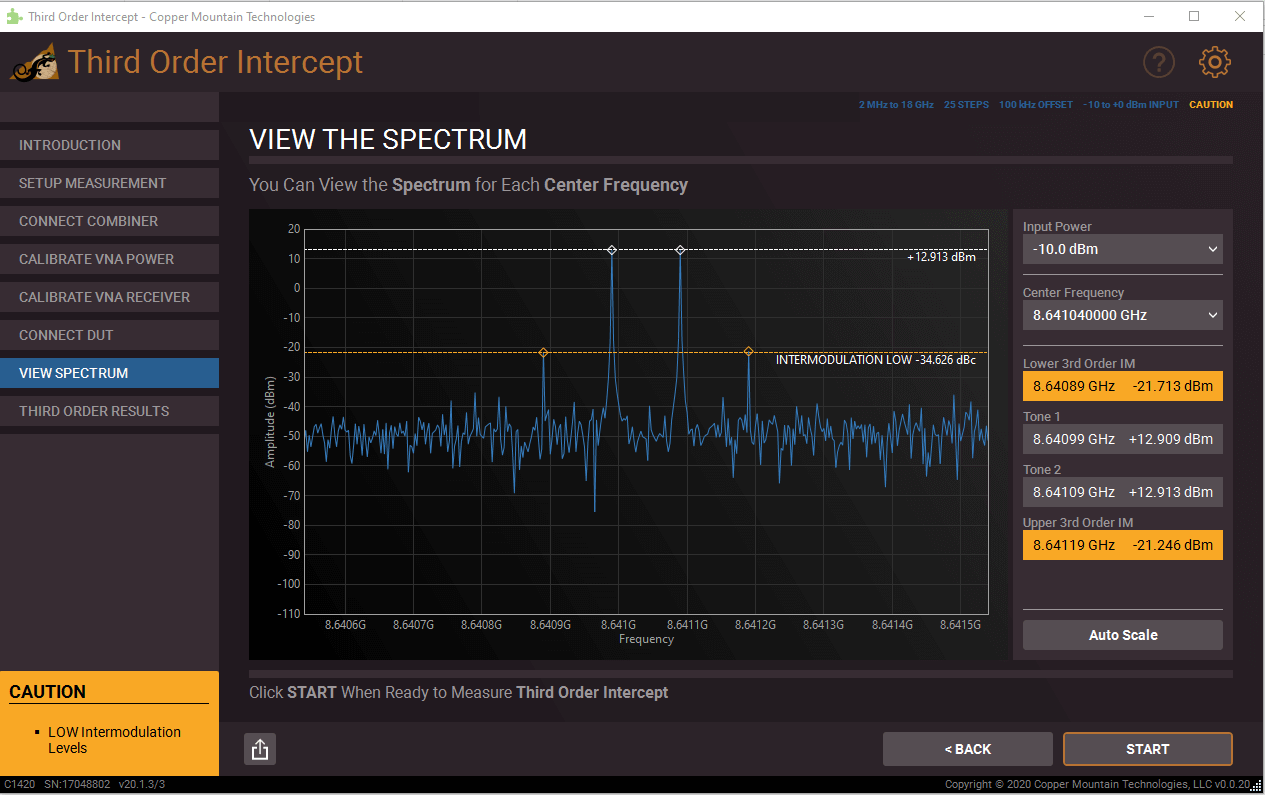Click the LOW Intermodulation Levels caution entry
Image resolution: width=1265 pixels, height=795 pixels.
point(114,740)
